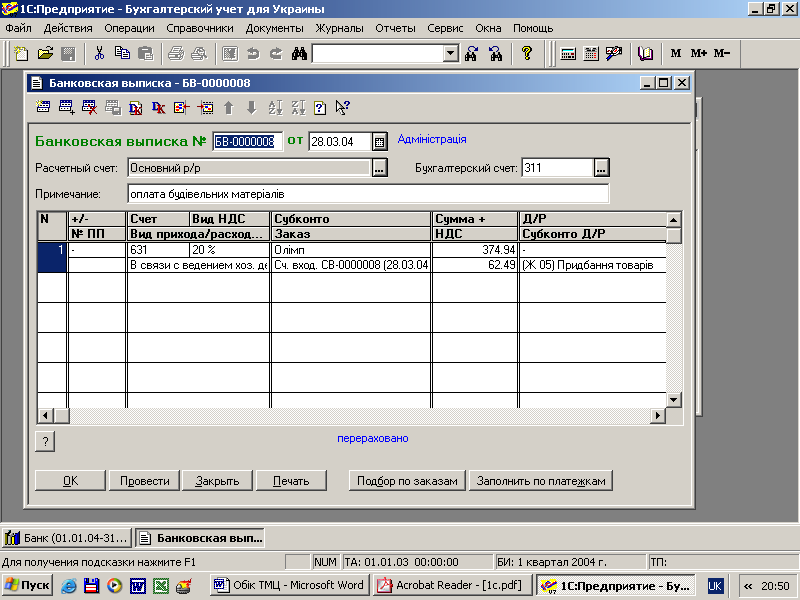Image resolution: width=800 pixels, height=600 pixels.
Task: Open the Документы menu
Action: tap(274, 28)
